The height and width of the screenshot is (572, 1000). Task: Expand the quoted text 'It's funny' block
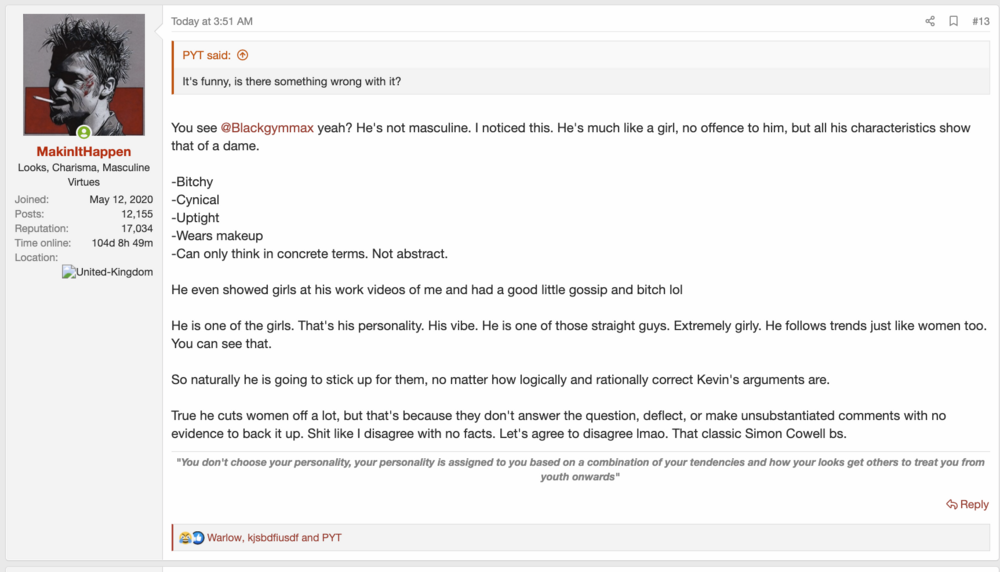(x=292, y=82)
